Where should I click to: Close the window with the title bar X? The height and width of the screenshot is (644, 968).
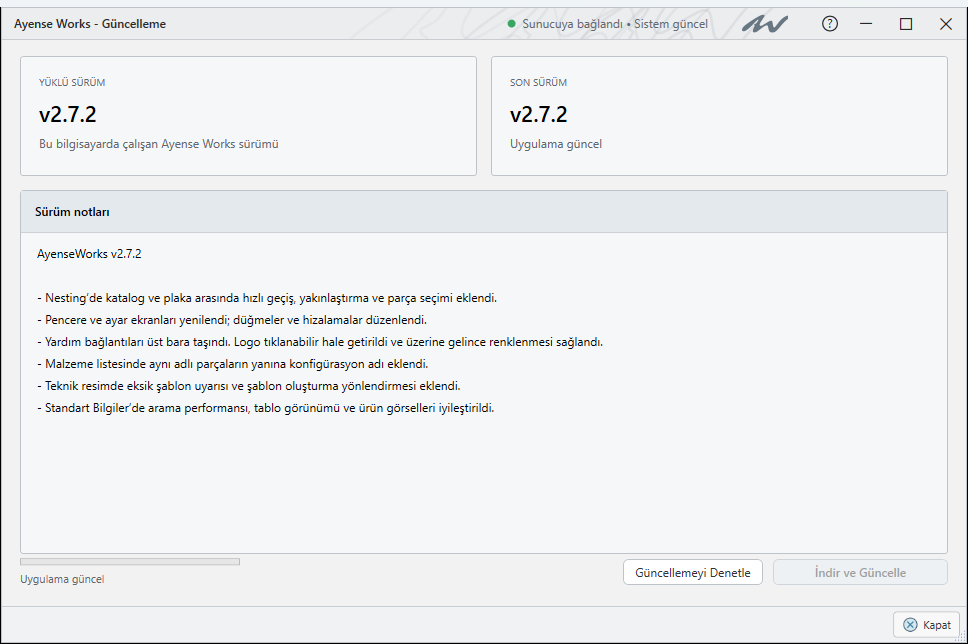coord(945,24)
